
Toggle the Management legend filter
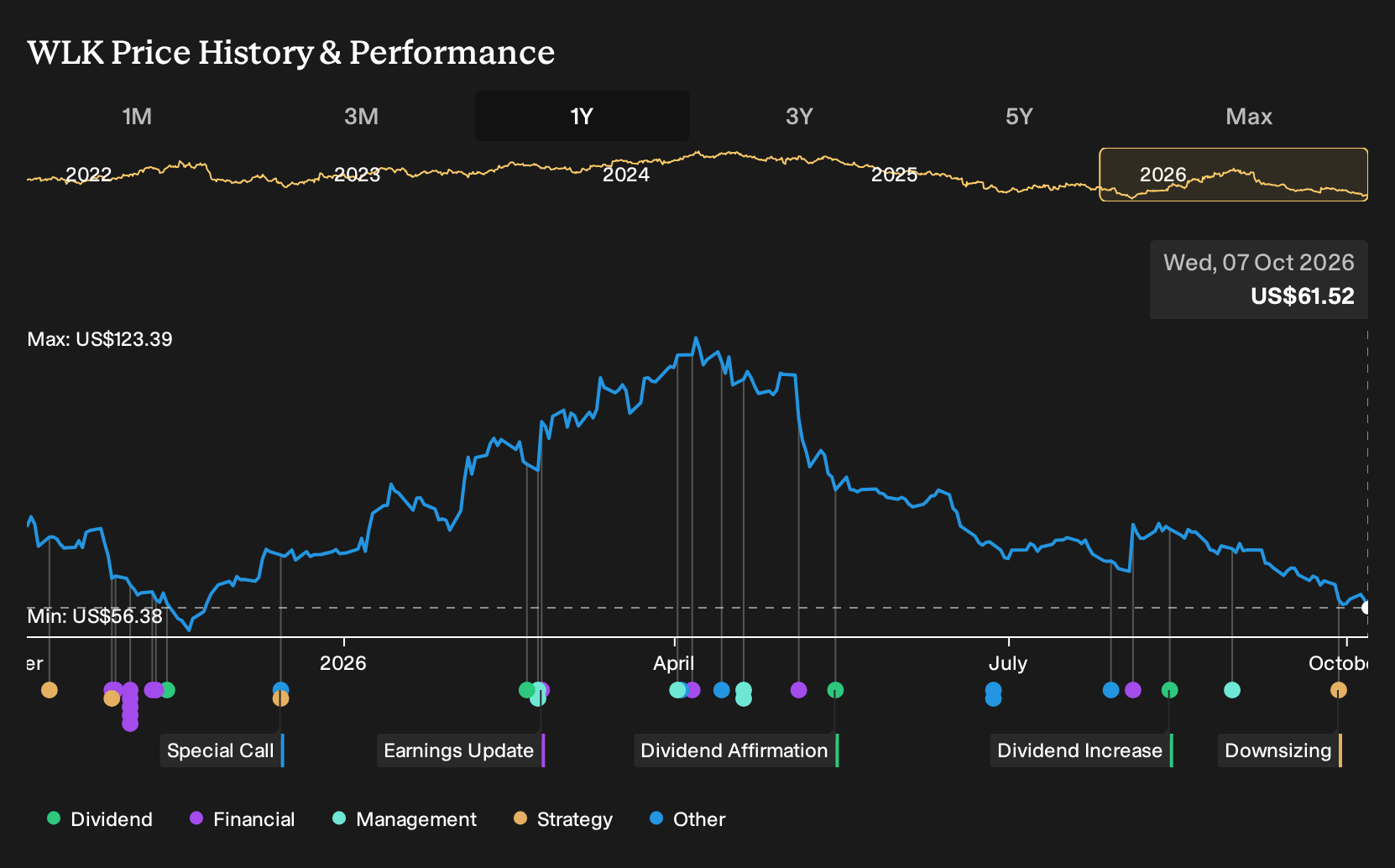pyautogui.click(x=405, y=818)
